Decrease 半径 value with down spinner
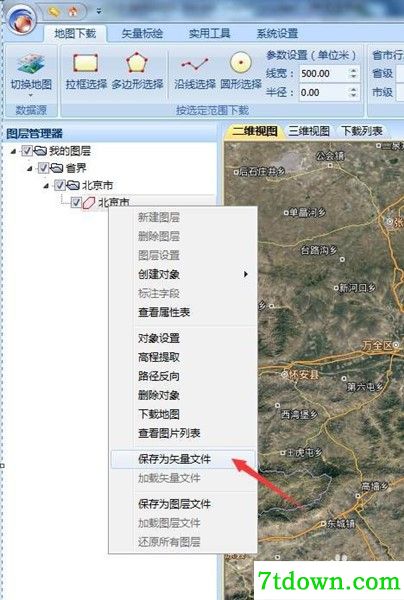Screen dimensions: 404x600 354,96
